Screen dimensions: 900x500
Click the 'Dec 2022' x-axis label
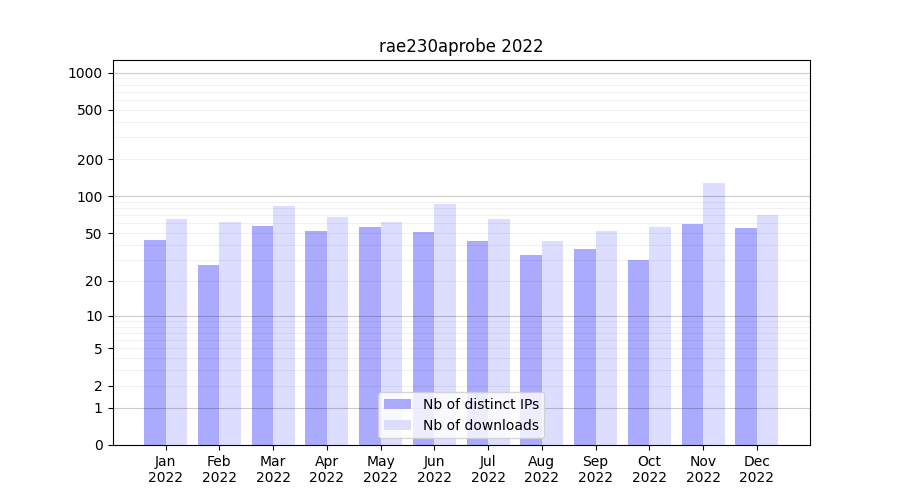(756, 469)
